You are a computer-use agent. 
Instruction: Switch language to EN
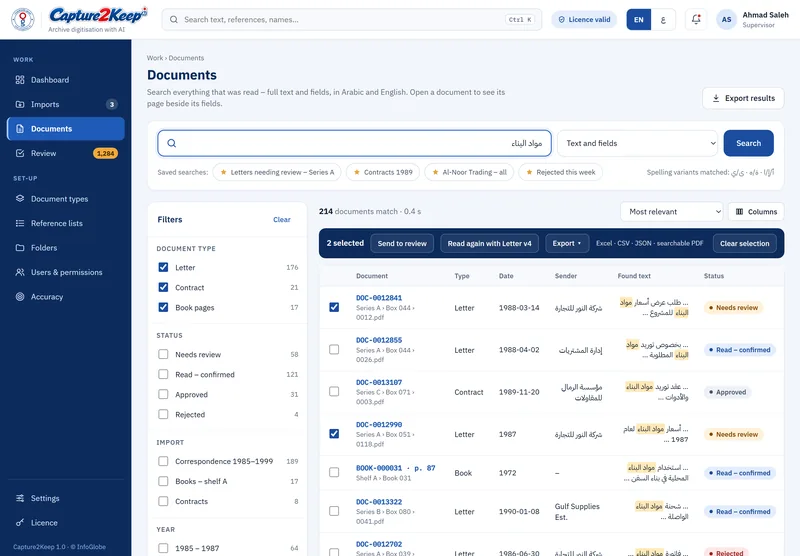[639, 19]
